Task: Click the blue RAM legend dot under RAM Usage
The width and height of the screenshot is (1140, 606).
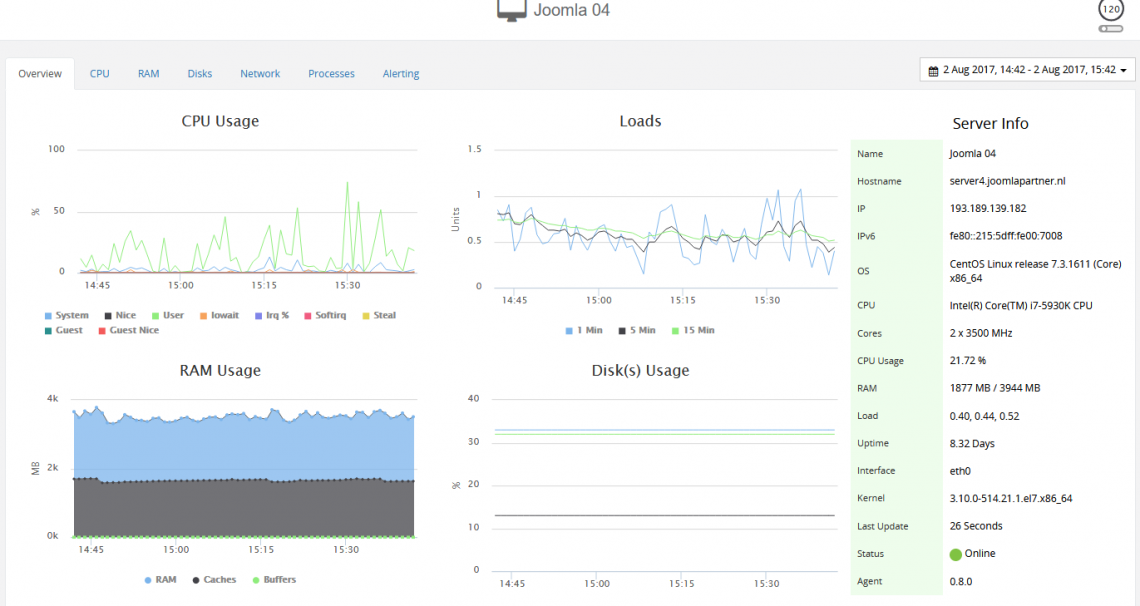Action: click(148, 580)
